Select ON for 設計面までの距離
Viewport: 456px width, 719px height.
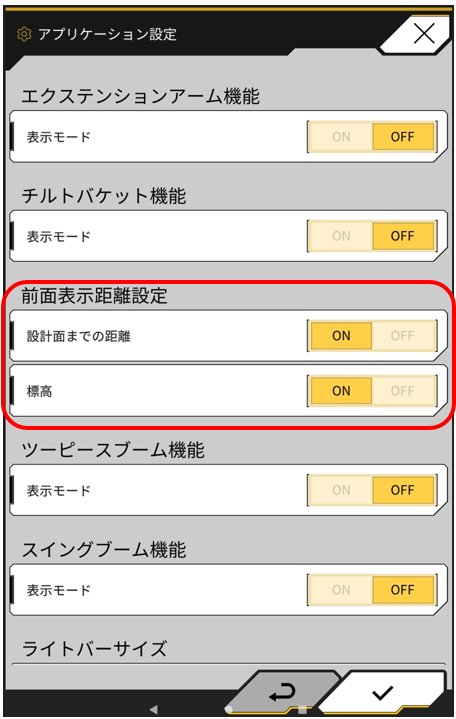pyautogui.click(x=341, y=336)
